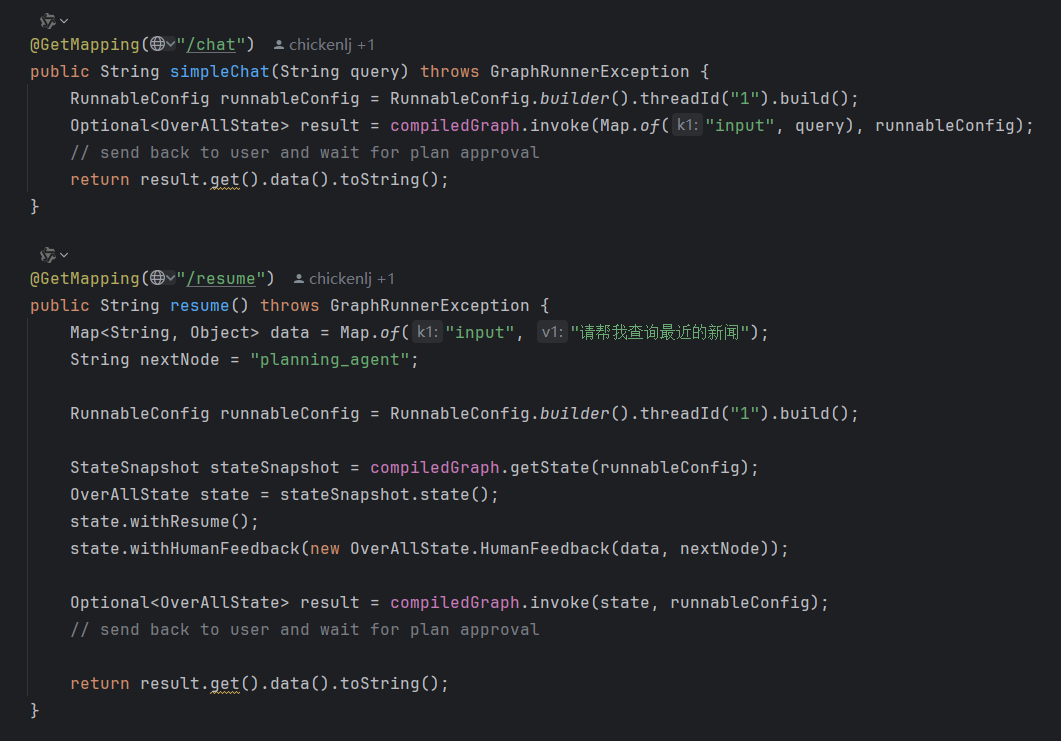Click the gutter action icon above /resume mapping

point(48,255)
